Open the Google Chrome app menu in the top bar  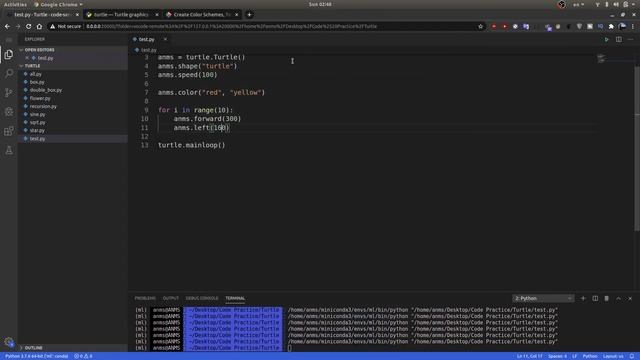[x=58, y=4]
